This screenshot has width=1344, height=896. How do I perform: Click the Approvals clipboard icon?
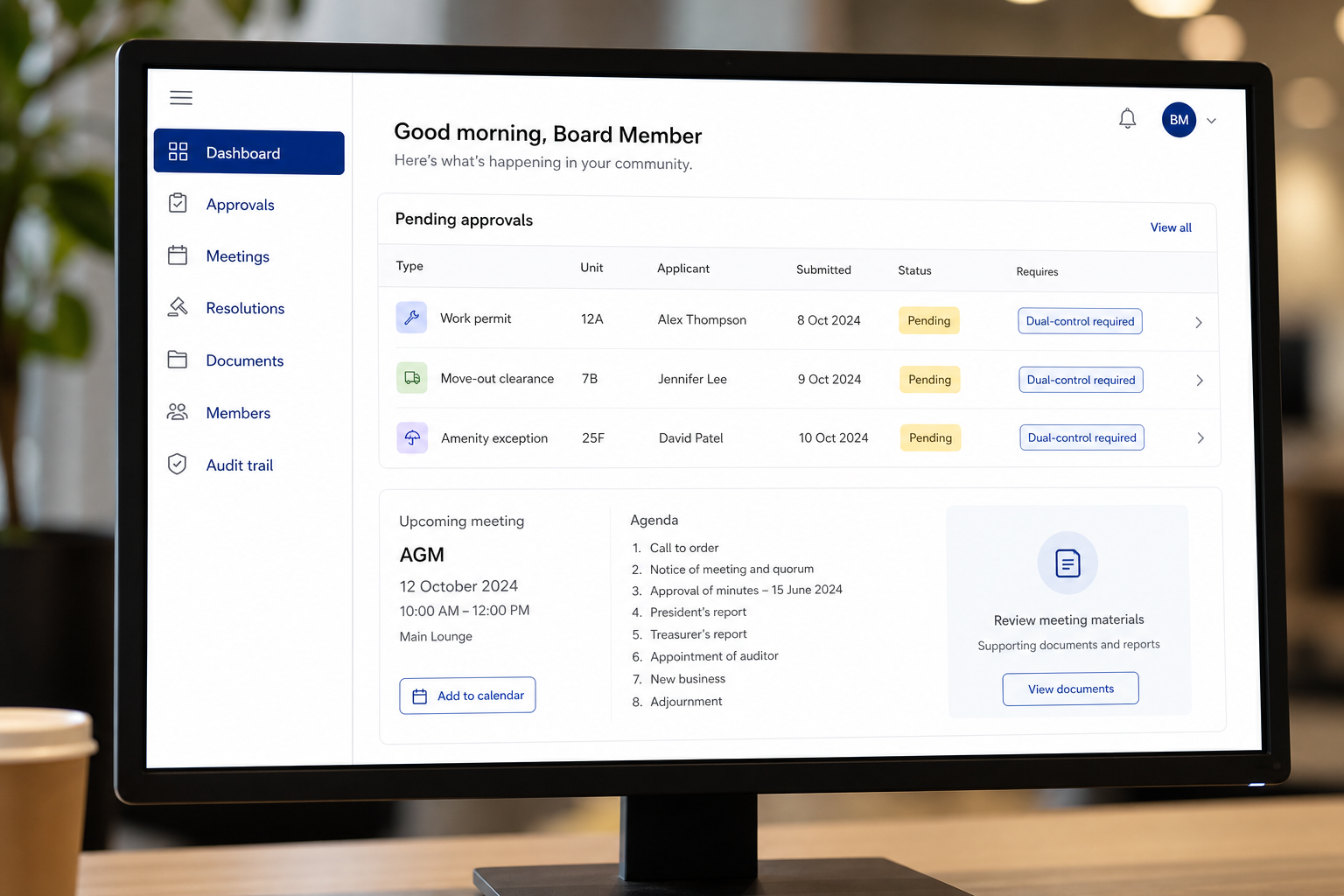[x=178, y=203]
